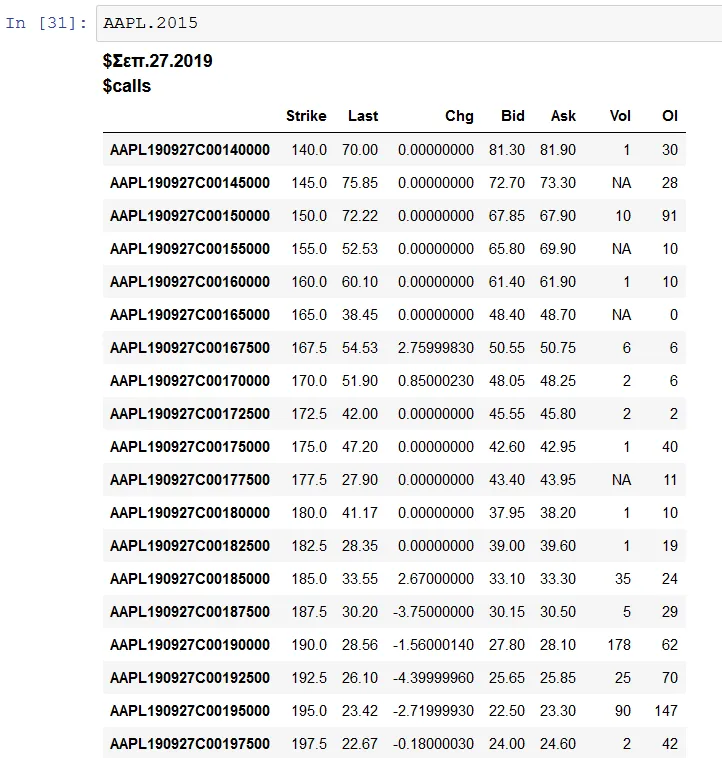Screen dimensions: 722x758
Task: Select row label AAPL190927C00192500
Action: (190, 678)
